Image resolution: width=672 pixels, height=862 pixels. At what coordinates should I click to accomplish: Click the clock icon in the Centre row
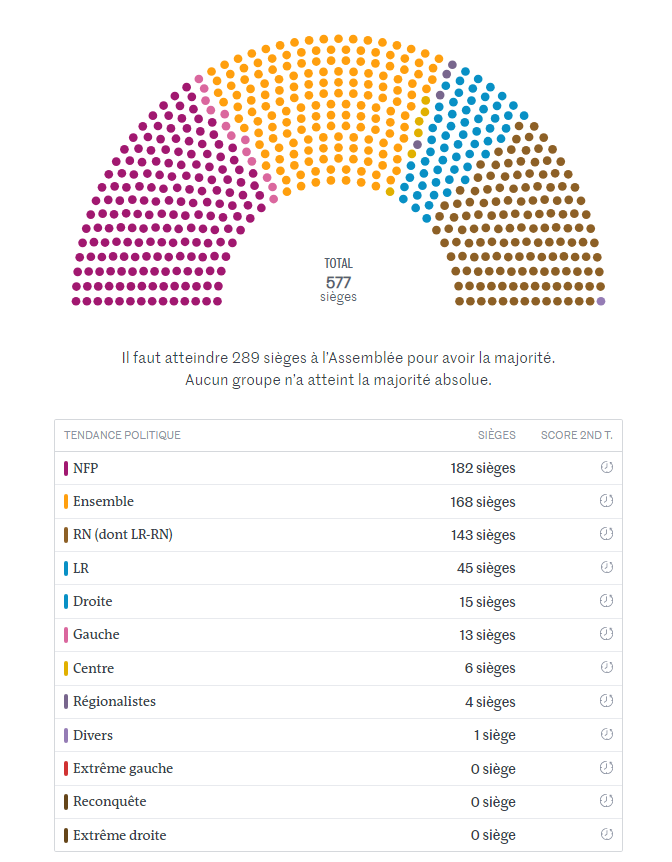pyautogui.click(x=606, y=667)
